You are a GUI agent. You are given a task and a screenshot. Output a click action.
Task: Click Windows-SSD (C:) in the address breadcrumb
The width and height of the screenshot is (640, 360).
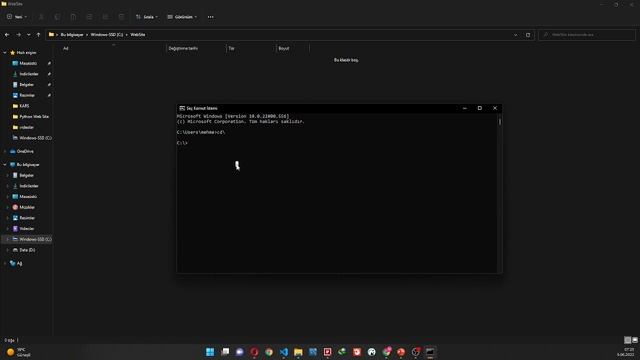pyautogui.click(x=107, y=35)
